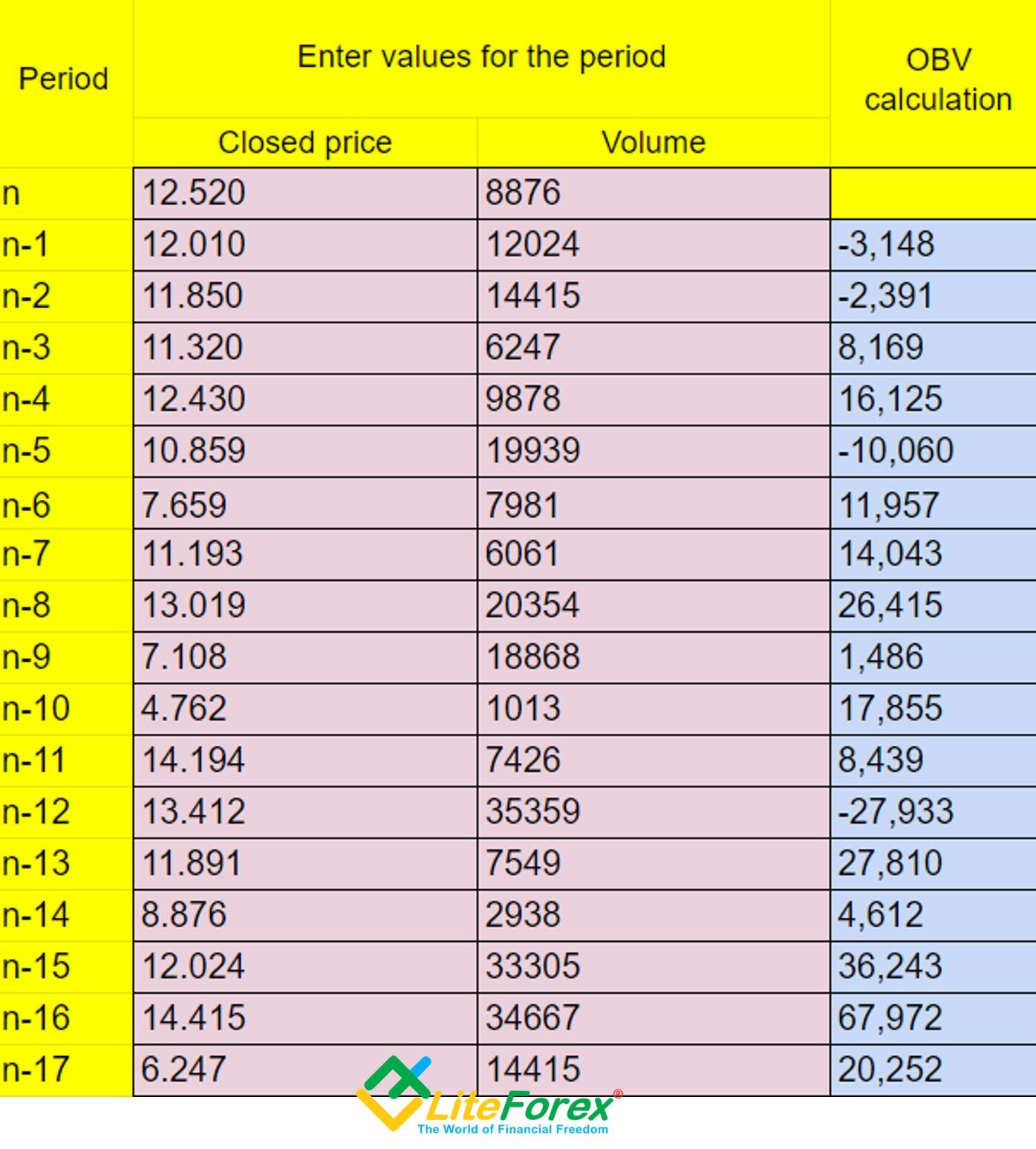Select the Closed price subheader
1036x1149 pixels.
(305, 143)
